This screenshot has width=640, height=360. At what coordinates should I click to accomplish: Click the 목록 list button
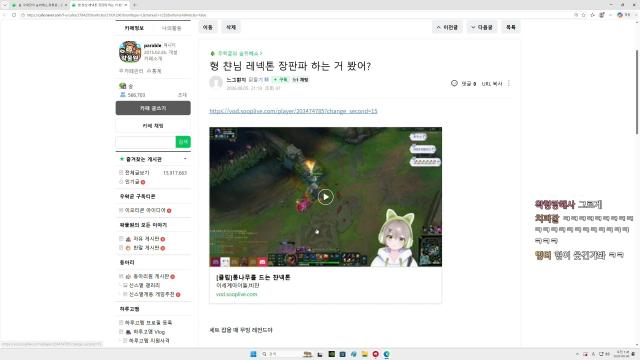coord(511,27)
